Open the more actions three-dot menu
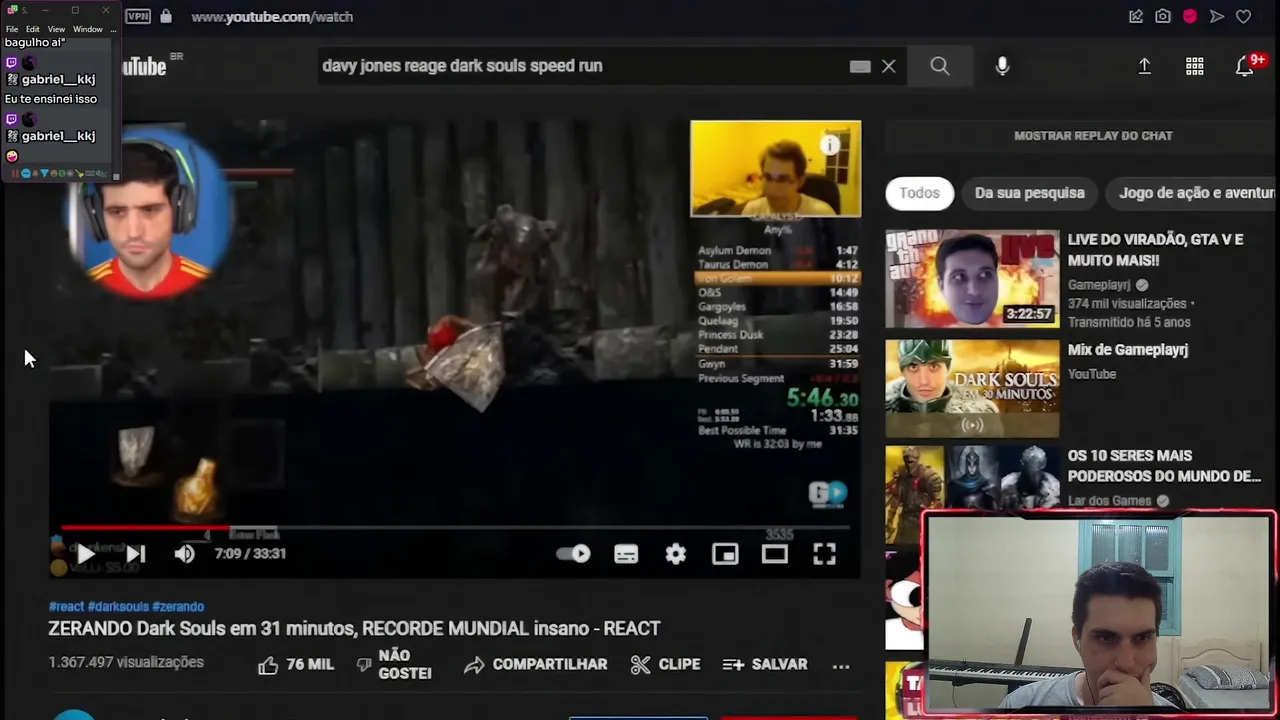Screen dimensions: 1280x720 coord(841,665)
